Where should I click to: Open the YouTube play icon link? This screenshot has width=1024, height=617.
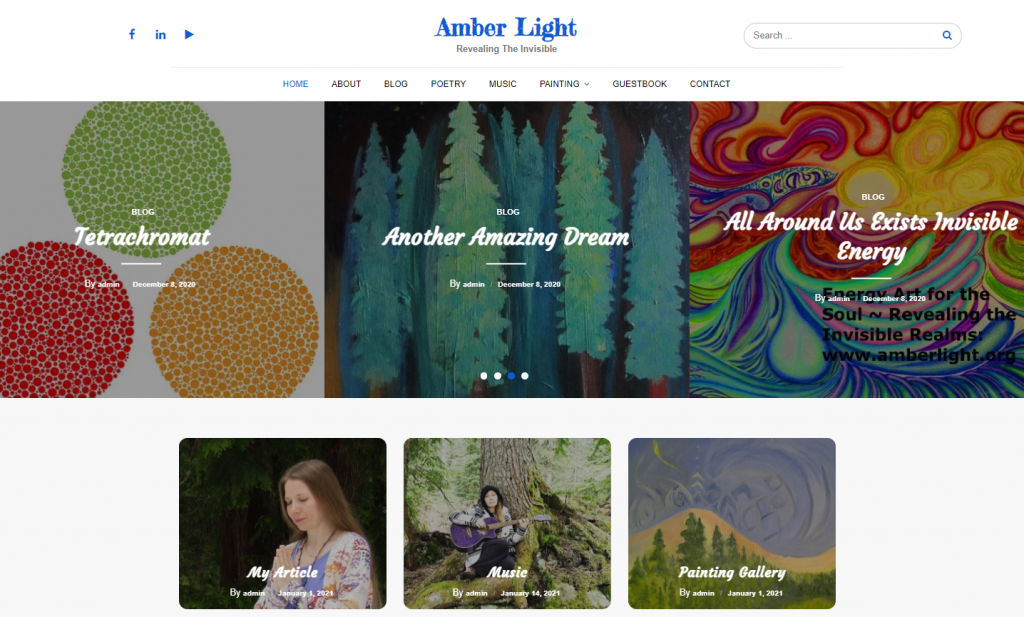[x=189, y=35]
